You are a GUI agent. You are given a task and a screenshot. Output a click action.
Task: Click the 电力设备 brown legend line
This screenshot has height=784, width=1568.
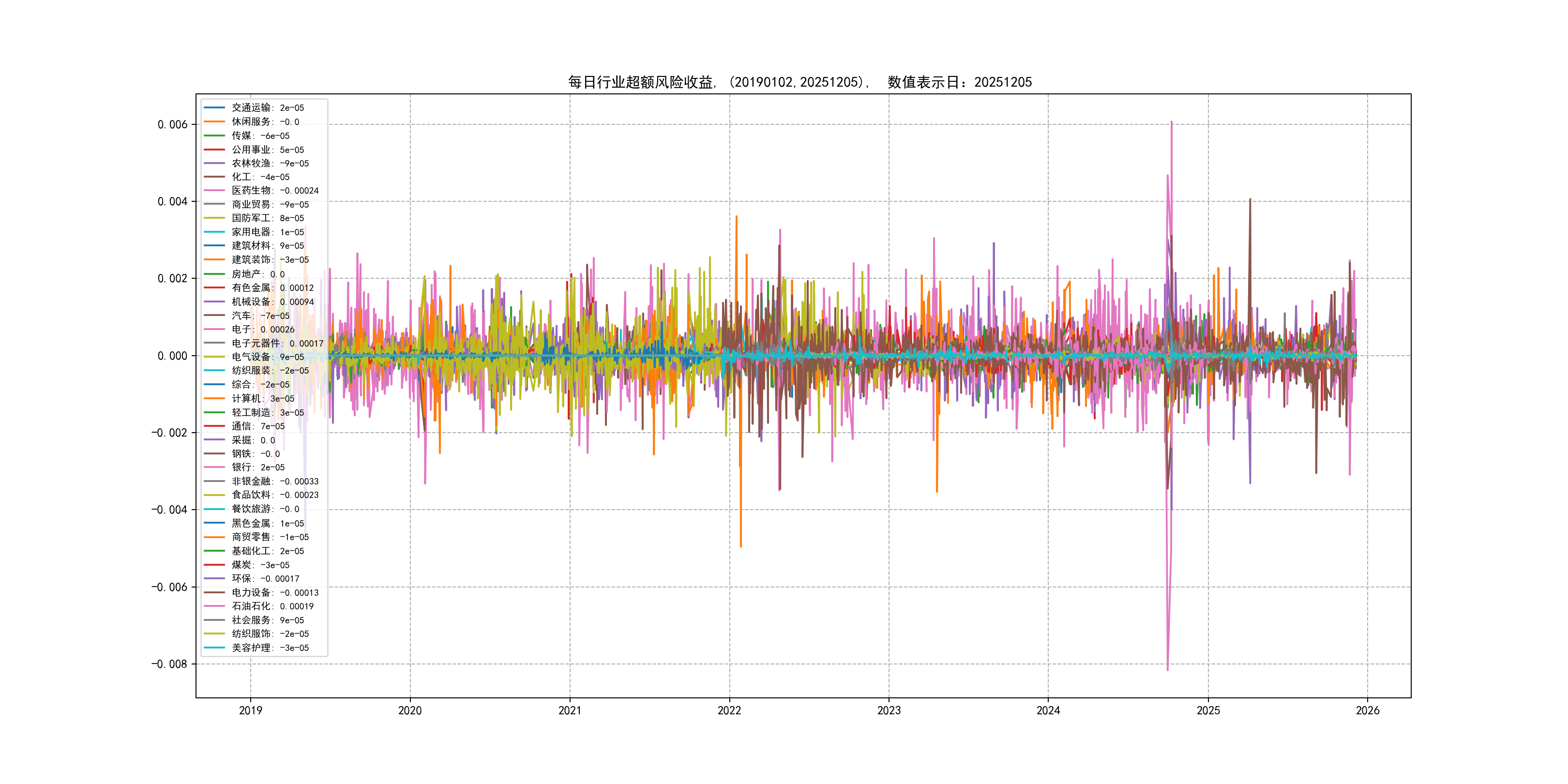pos(214,592)
